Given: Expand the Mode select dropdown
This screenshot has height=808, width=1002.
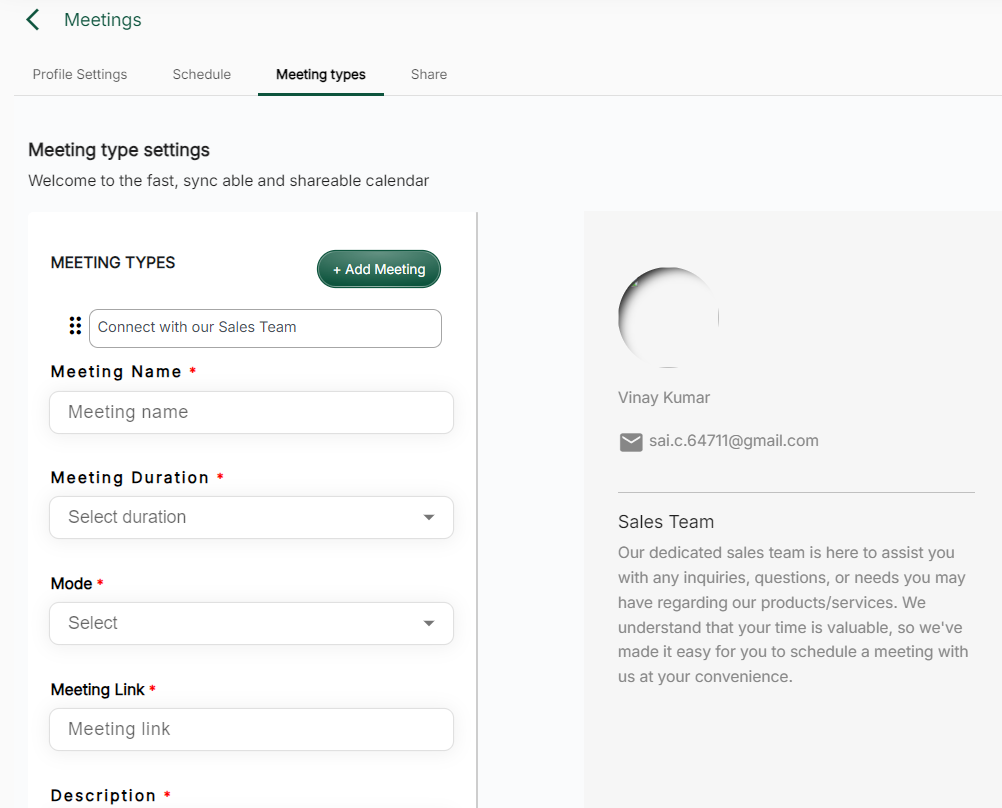Looking at the screenshot, I should coord(251,623).
